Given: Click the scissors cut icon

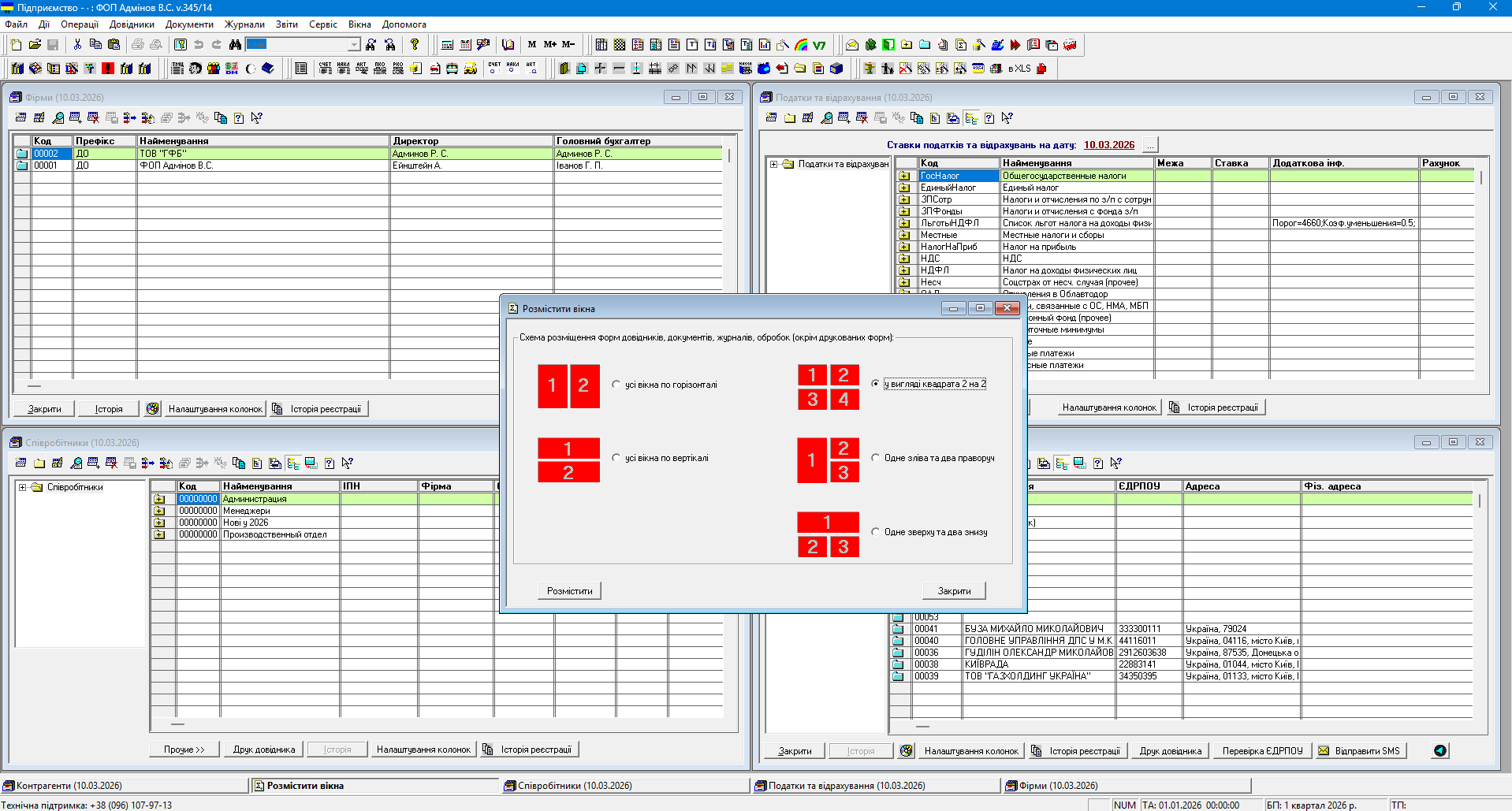Looking at the screenshot, I should (x=77, y=45).
